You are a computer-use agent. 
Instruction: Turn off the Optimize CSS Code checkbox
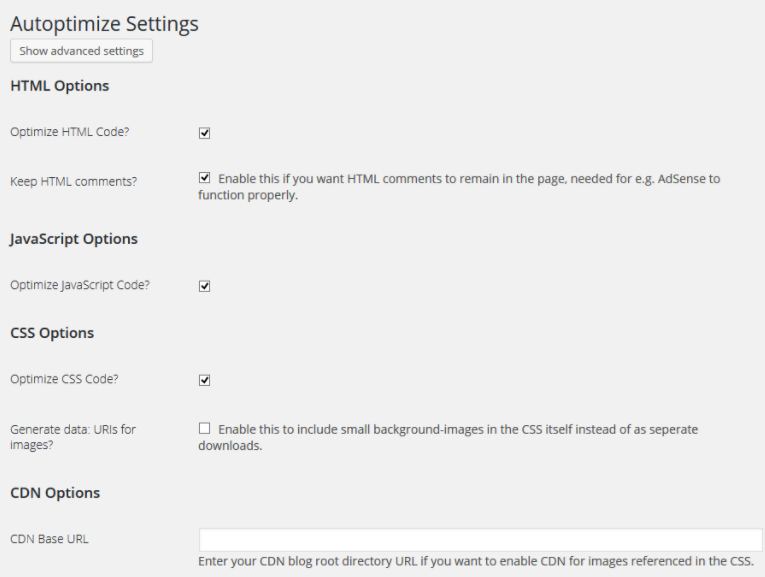pos(204,380)
